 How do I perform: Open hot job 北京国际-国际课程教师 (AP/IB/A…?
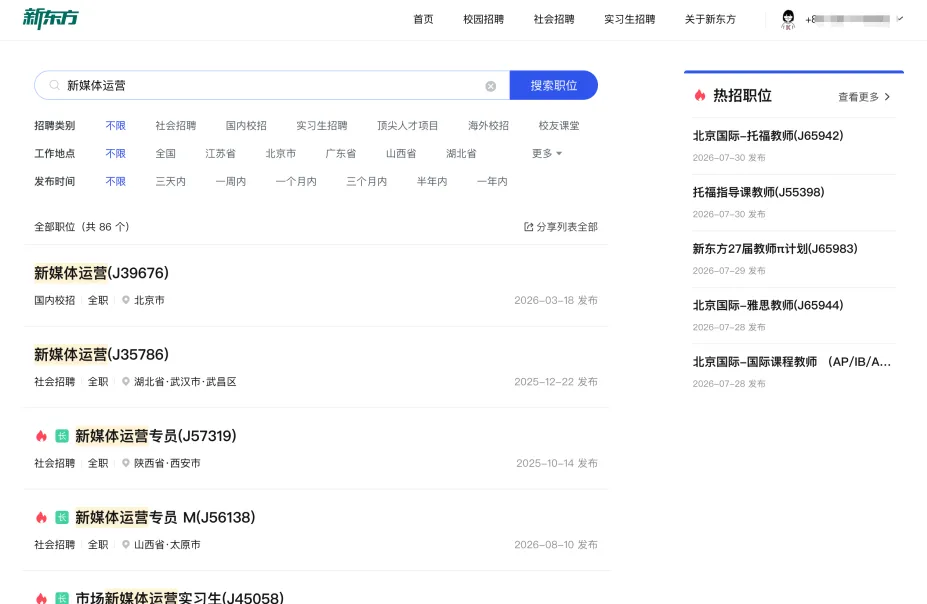(x=792, y=362)
